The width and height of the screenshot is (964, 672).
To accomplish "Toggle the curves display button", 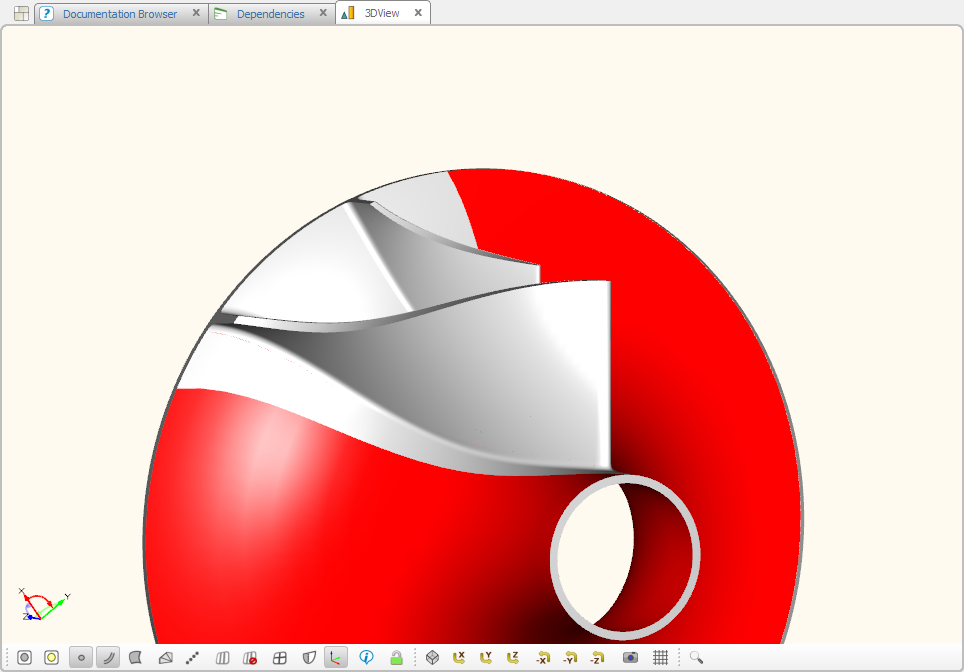I will (108, 657).
